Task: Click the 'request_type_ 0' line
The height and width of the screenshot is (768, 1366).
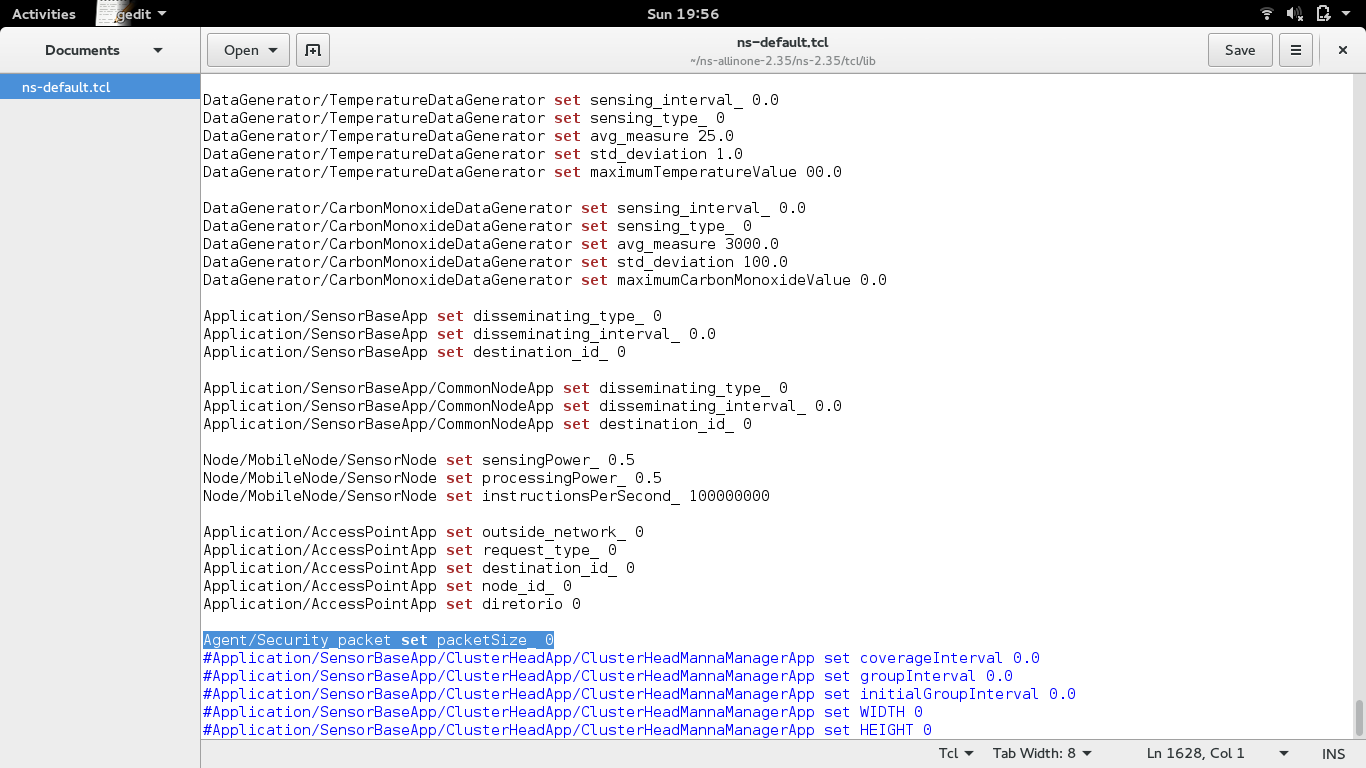Action: (410, 550)
